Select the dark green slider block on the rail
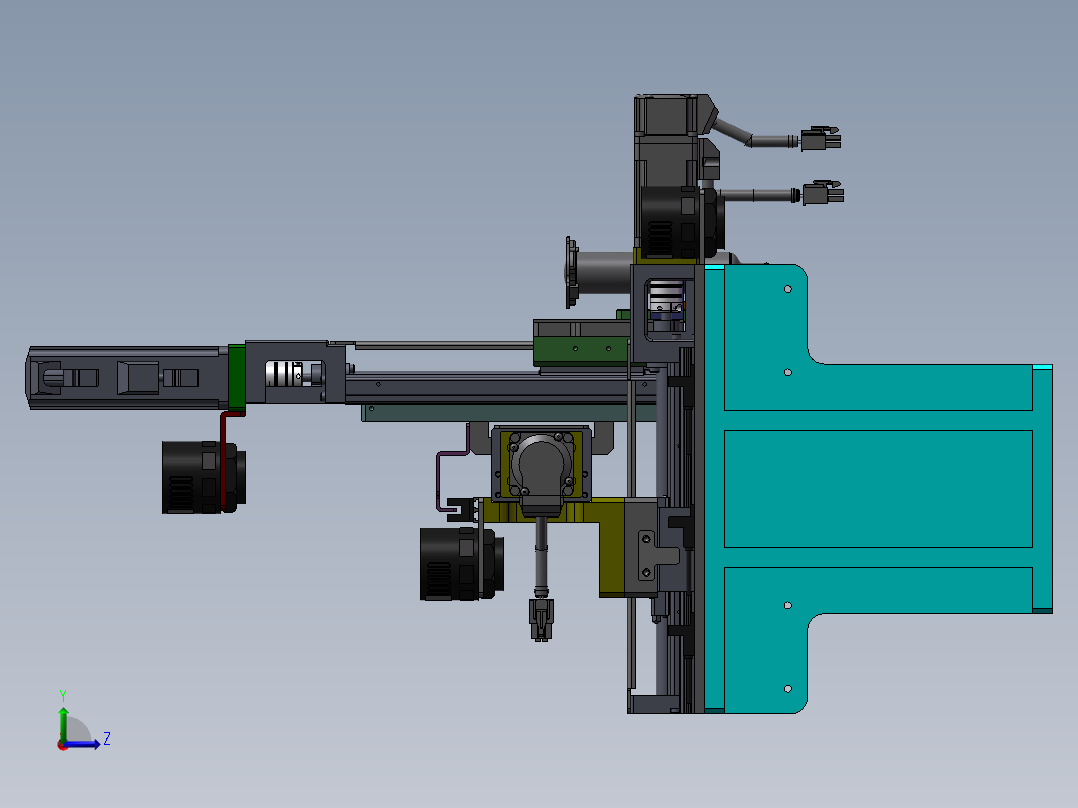 (x=581, y=351)
